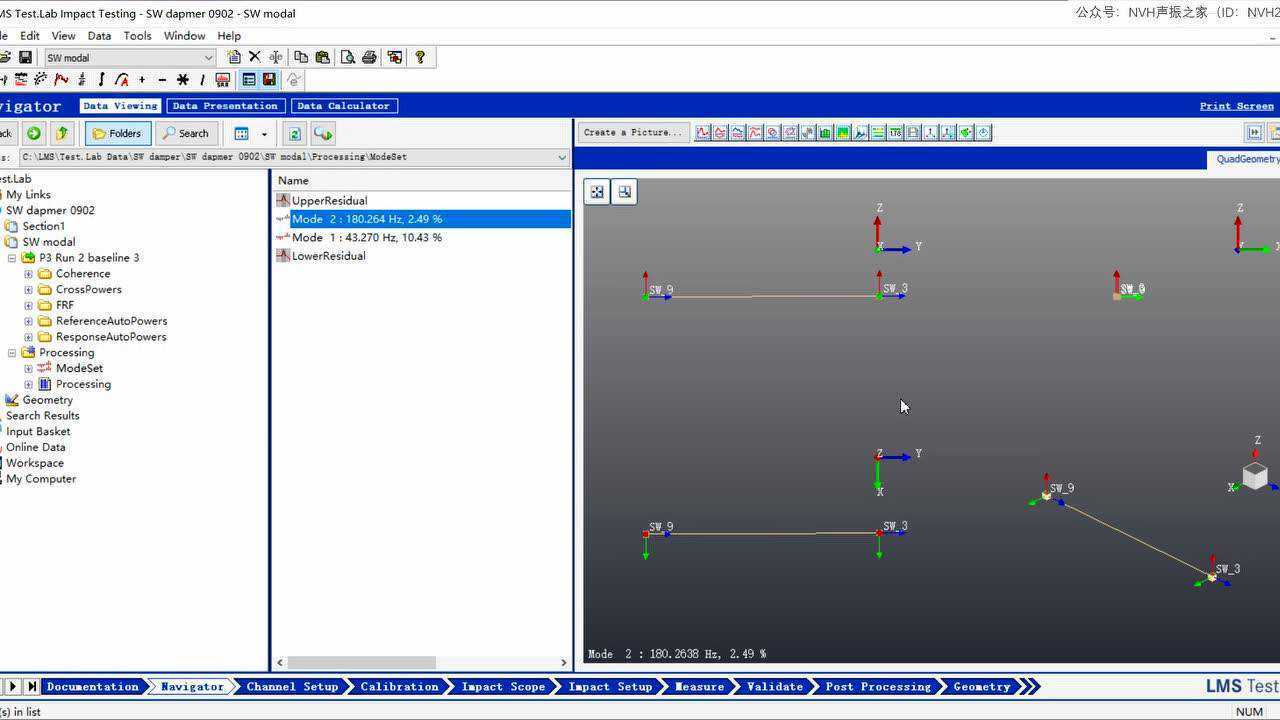This screenshot has width=1280, height=720.
Task: Click the Delete X icon in toolbar
Action: pos(255,58)
